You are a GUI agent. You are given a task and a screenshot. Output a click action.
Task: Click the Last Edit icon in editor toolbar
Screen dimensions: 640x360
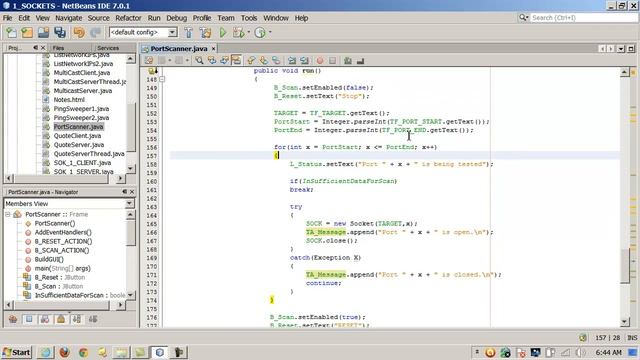pyautogui.click(x=149, y=60)
